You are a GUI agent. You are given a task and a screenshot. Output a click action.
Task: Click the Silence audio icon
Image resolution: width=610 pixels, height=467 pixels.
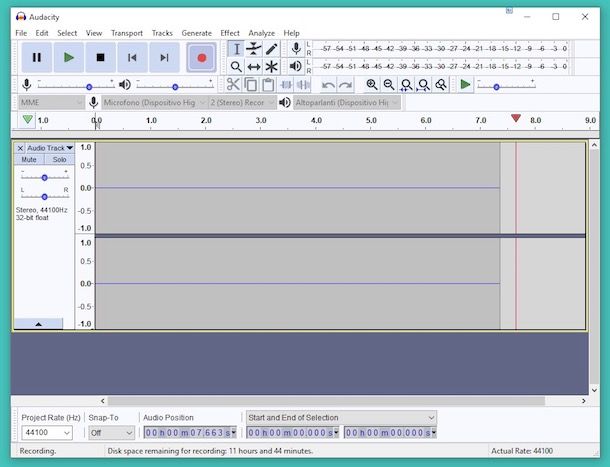(303, 84)
